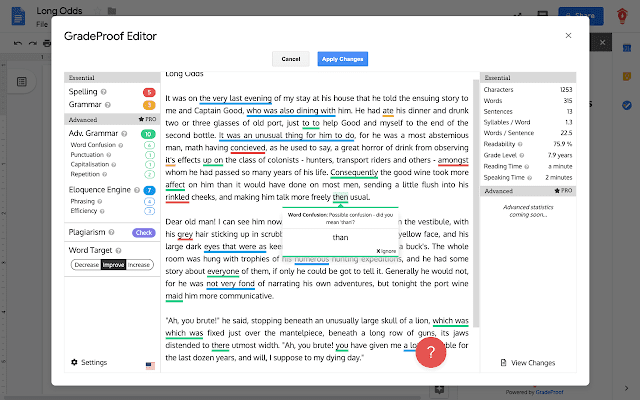Image resolution: width=640 pixels, height=400 pixels.
Task: Click info icon next to Grammar
Action: [108, 105]
